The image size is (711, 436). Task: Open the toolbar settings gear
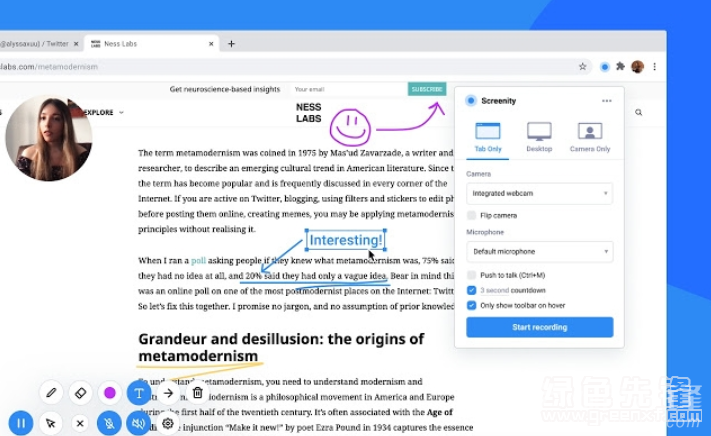coord(168,423)
